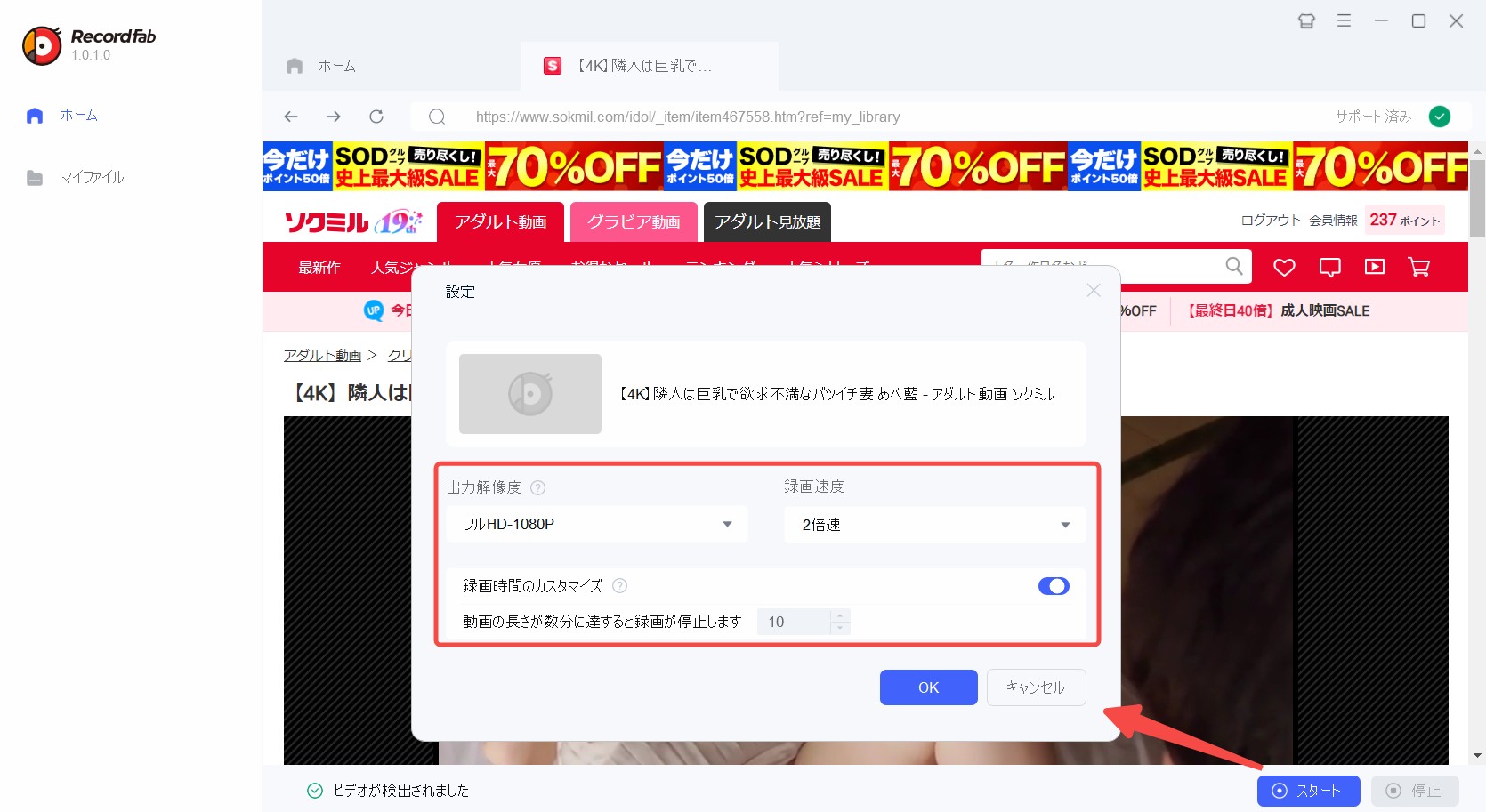
Task: Click the 成人映画SALE banner link
Action: pyautogui.click(x=1279, y=310)
